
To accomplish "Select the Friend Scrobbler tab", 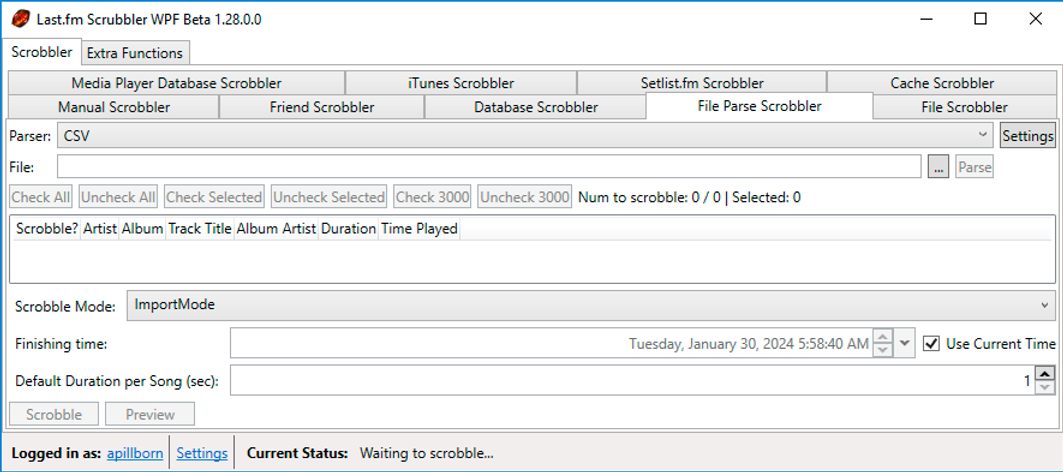I will [x=322, y=107].
